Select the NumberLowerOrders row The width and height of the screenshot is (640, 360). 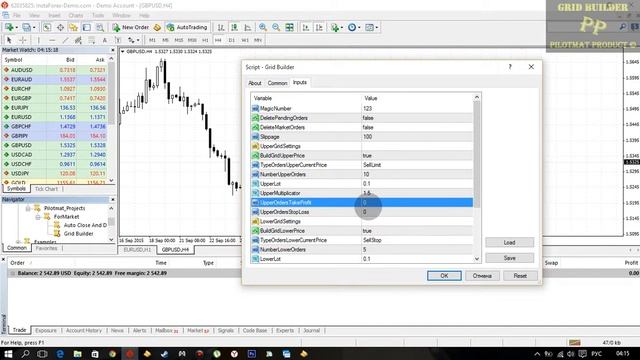point(362,249)
